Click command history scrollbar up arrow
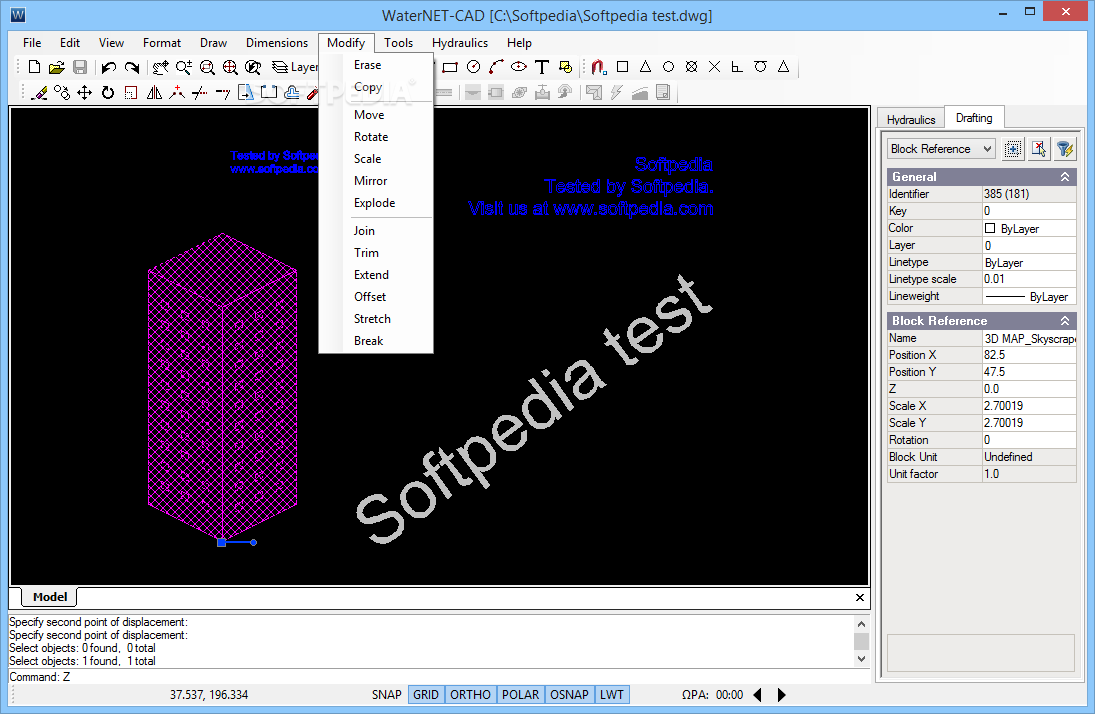Image resolution: width=1095 pixels, height=714 pixels. [x=861, y=624]
